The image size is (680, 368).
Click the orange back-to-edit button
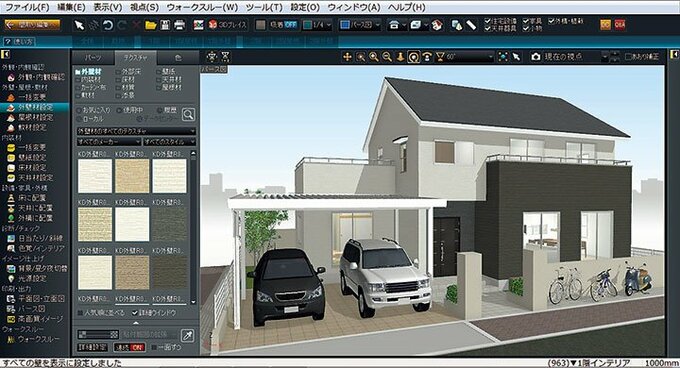pyautogui.click(x=33, y=25)
